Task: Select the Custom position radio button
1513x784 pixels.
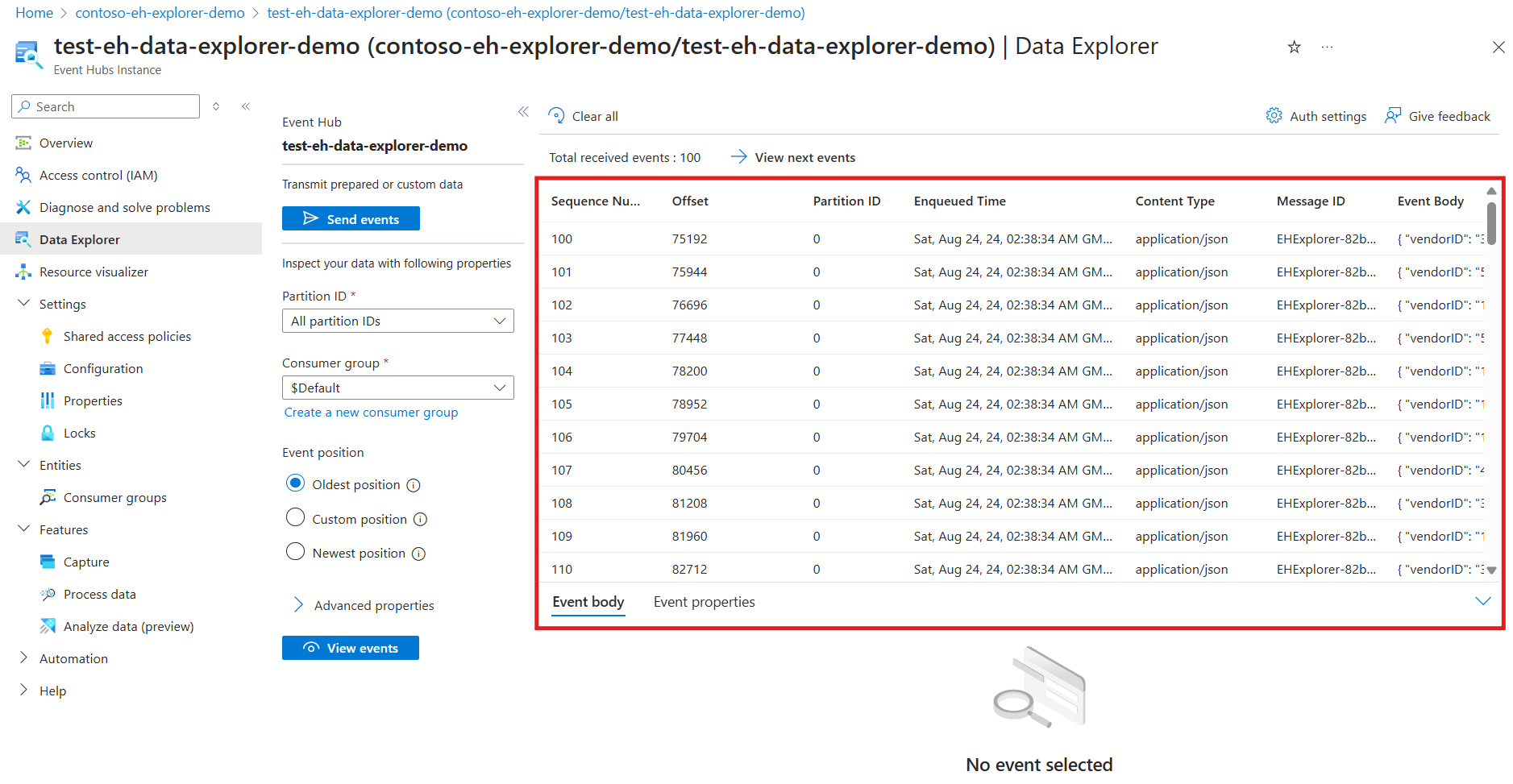Action: (x=296, y=517)
